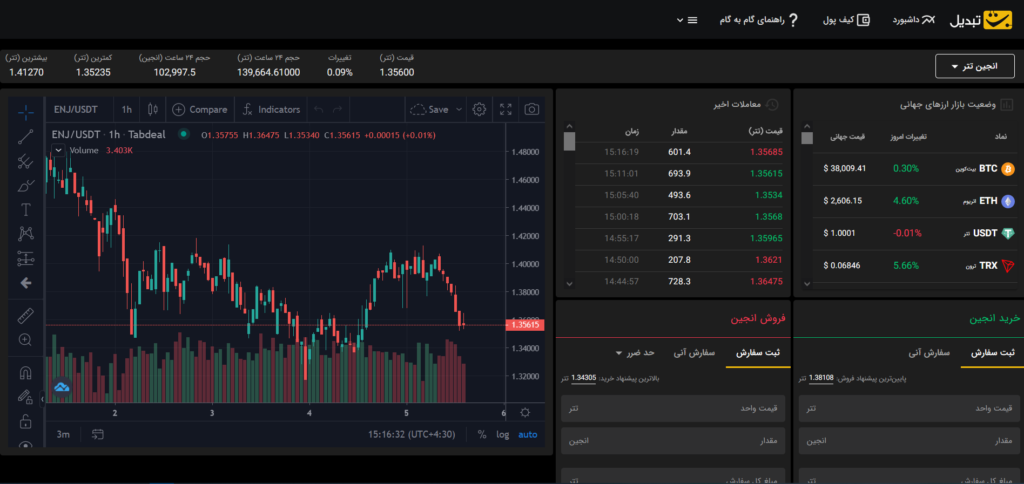The height and width of the screenshot is (484, 1024).
Task: Select the Text annotation tool
Action: [x=25, y=210]
